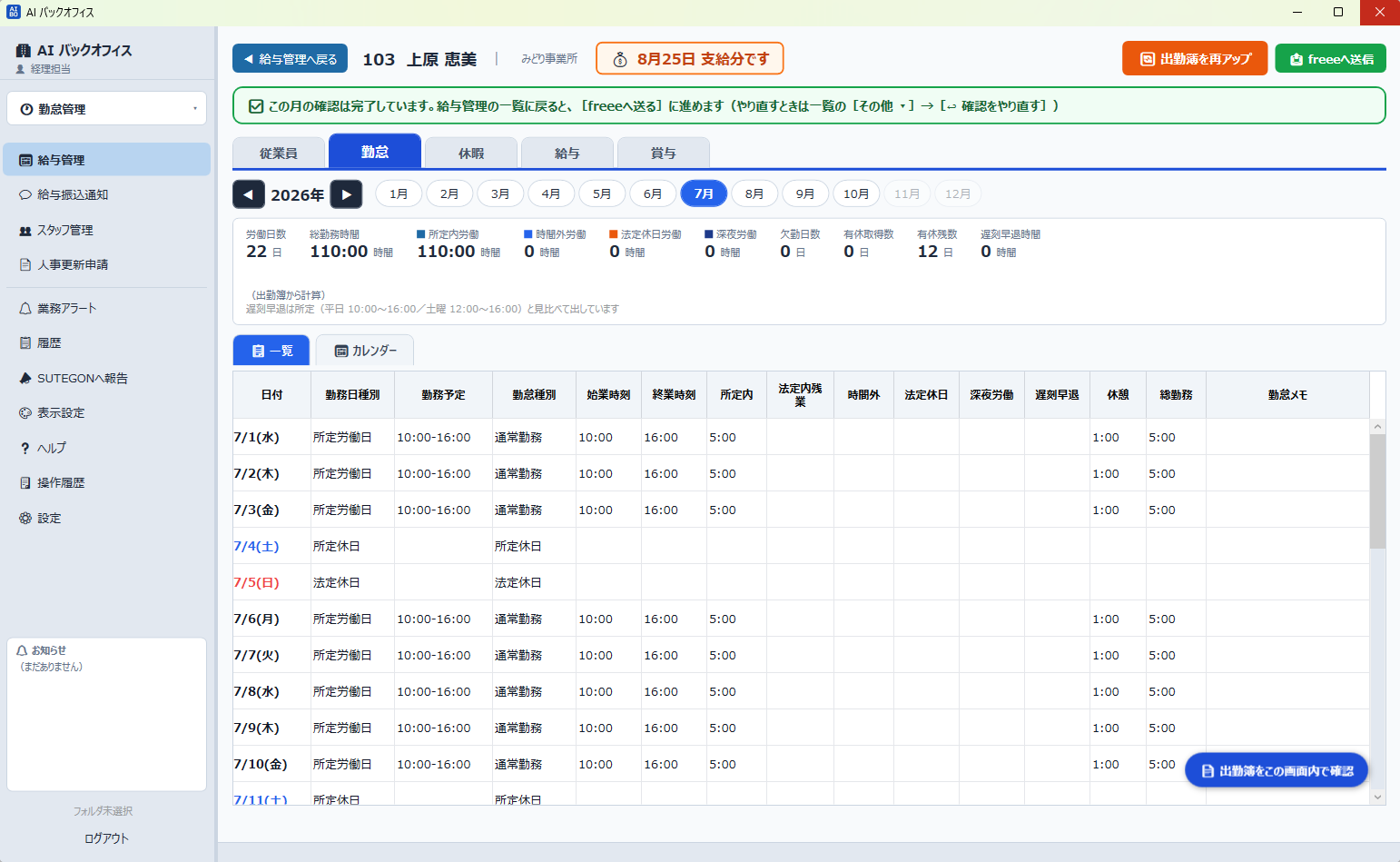Click the AI バックオフィス logo
Viewport: 1400px width, 862px height.
(x=74, y=51)
